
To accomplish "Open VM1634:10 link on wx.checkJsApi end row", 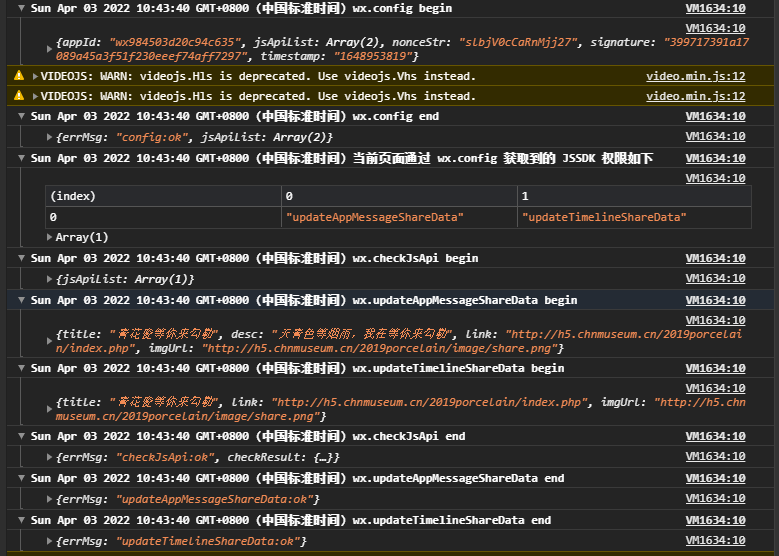I will (x=715, y=436).
